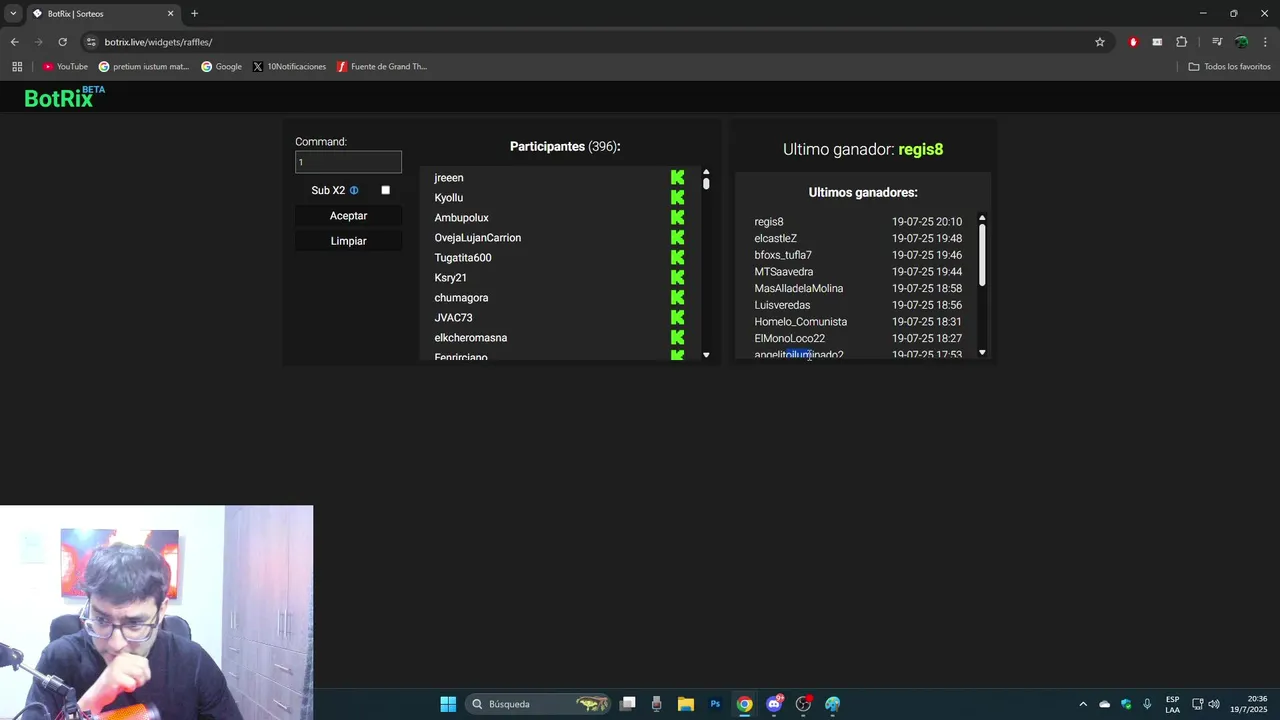Click the Aceptar button
The image size is (1280, 720).
tap(348, 216)
